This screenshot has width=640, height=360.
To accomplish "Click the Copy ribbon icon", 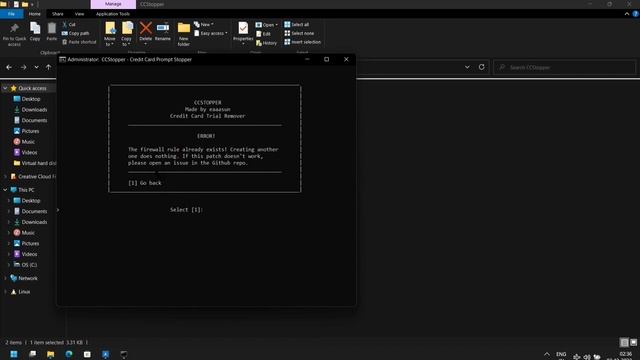I will pos(35,29).
